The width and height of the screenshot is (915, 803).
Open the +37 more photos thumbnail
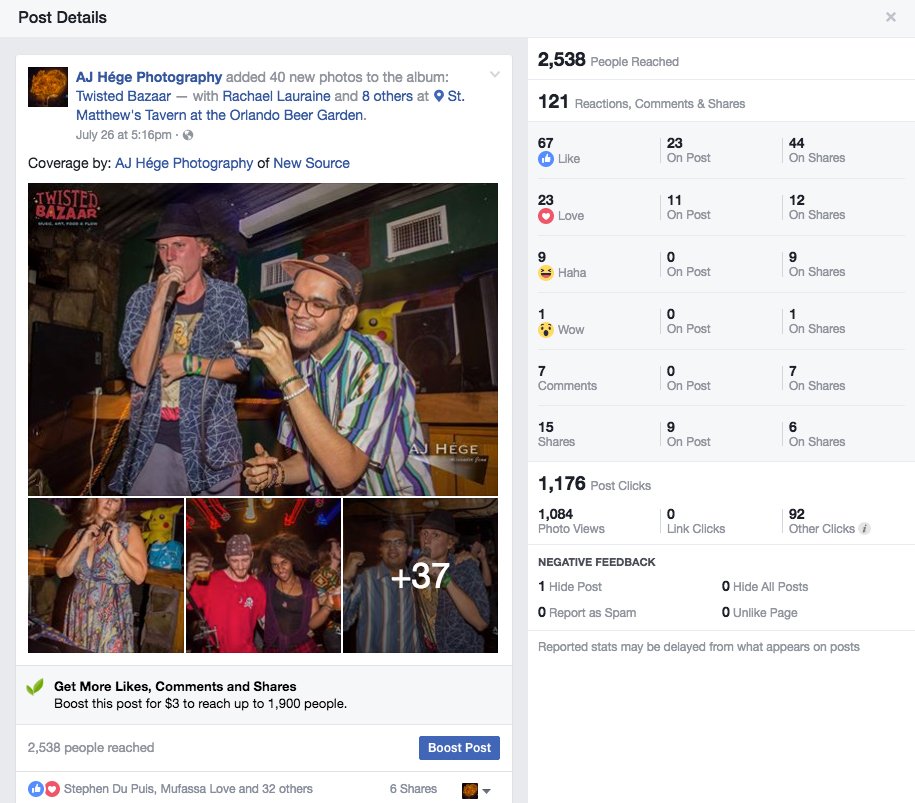click(x=421, y=575)
